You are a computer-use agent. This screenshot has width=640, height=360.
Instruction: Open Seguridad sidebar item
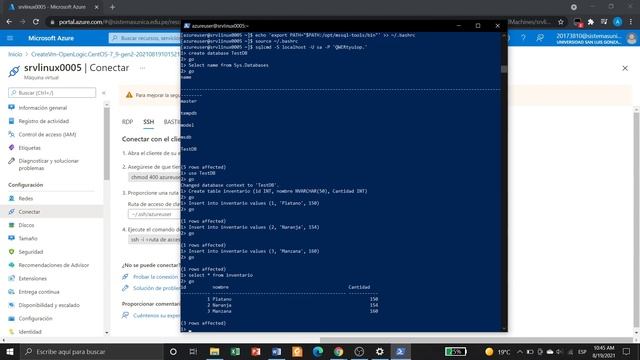(31, 252)
